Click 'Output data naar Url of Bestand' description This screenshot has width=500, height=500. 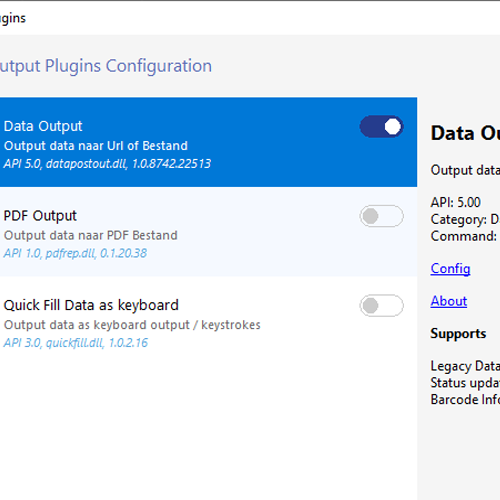(96, 146)
